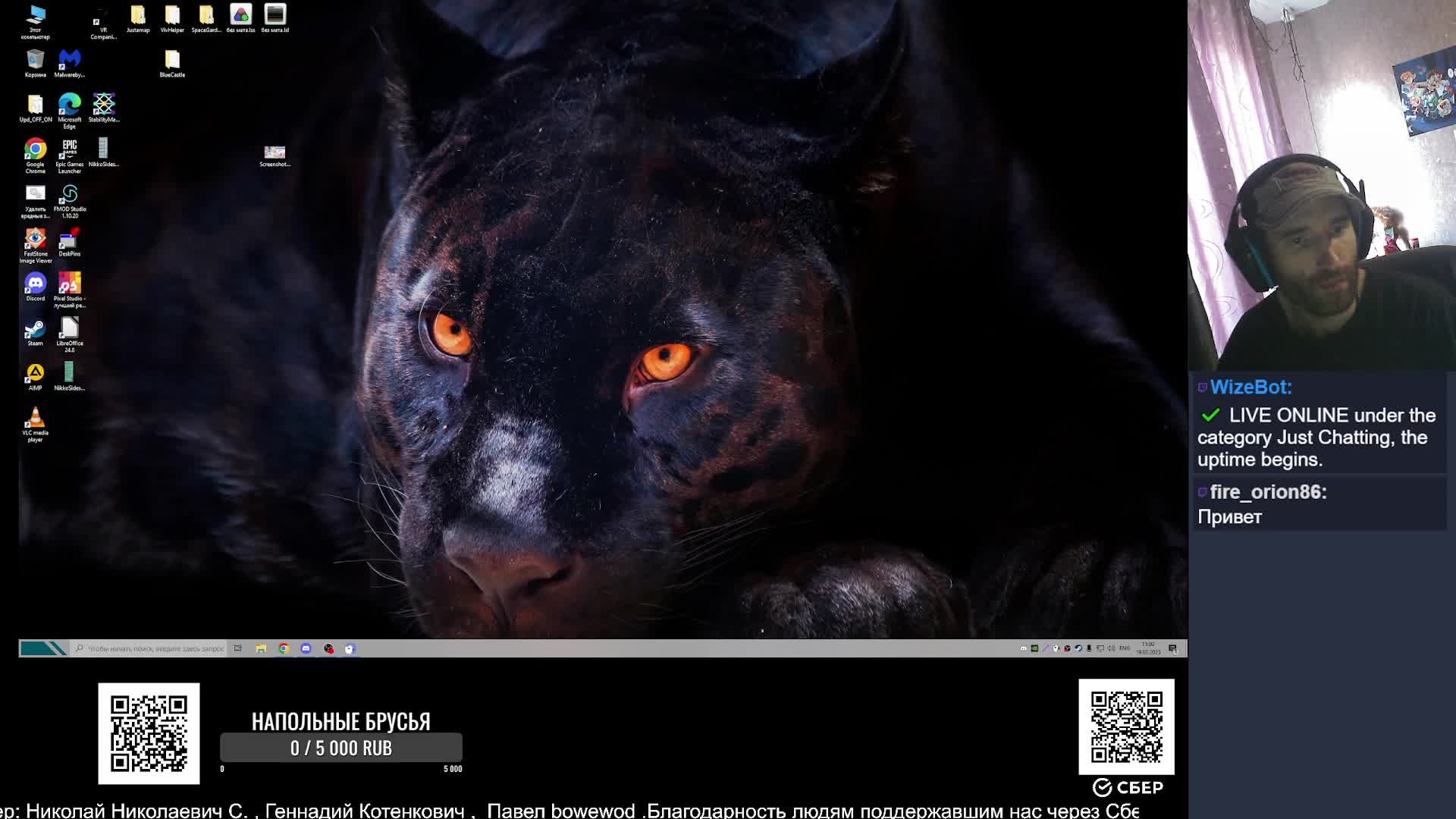Launch Steam from the desktop
The width and height of the screenshot is (1456, 819).
point(35,329)
